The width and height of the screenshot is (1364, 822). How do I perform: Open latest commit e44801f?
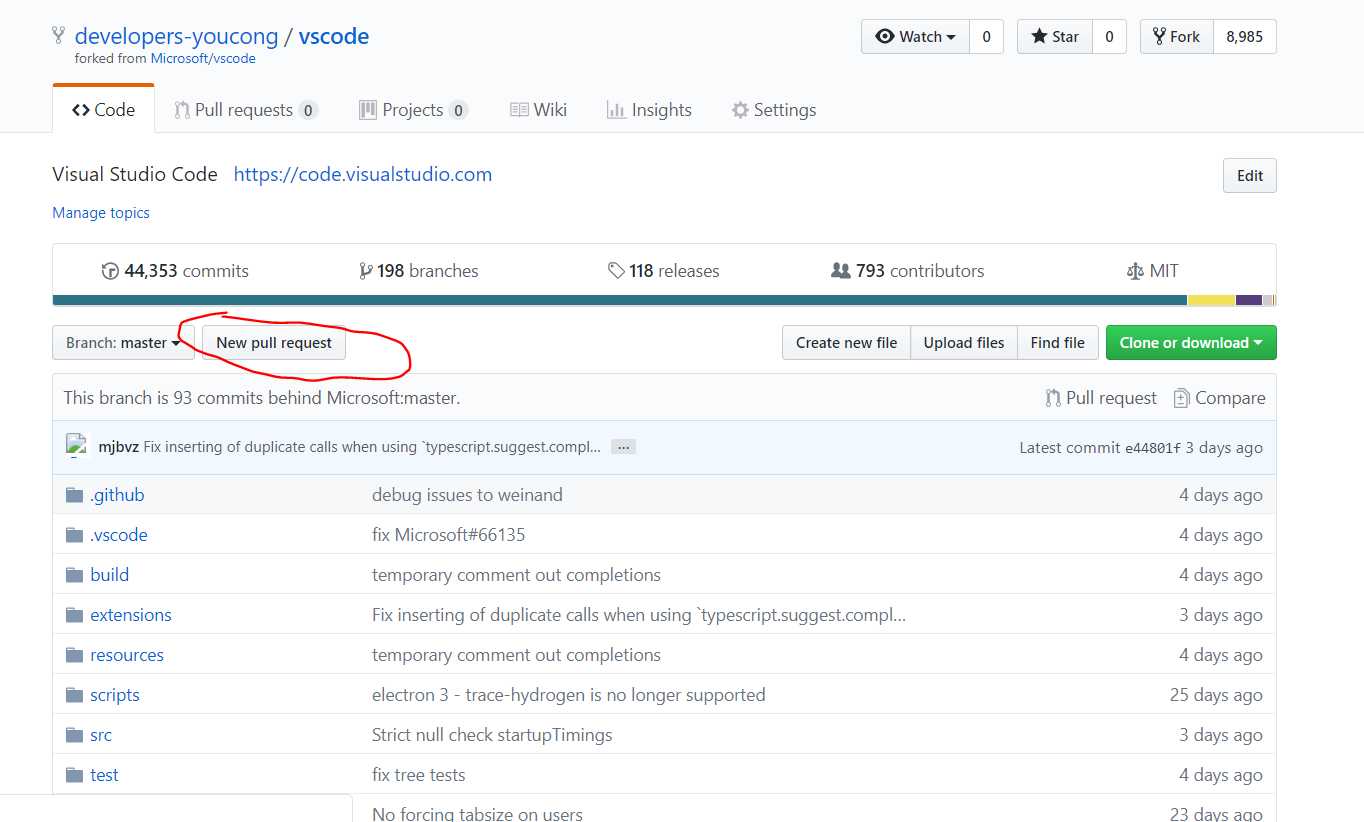click(x=1154, y=448)
